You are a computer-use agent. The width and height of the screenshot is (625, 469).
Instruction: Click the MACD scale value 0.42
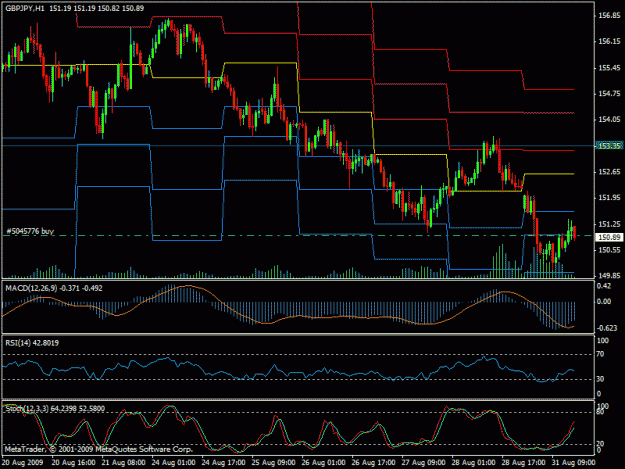coord(604,286)
